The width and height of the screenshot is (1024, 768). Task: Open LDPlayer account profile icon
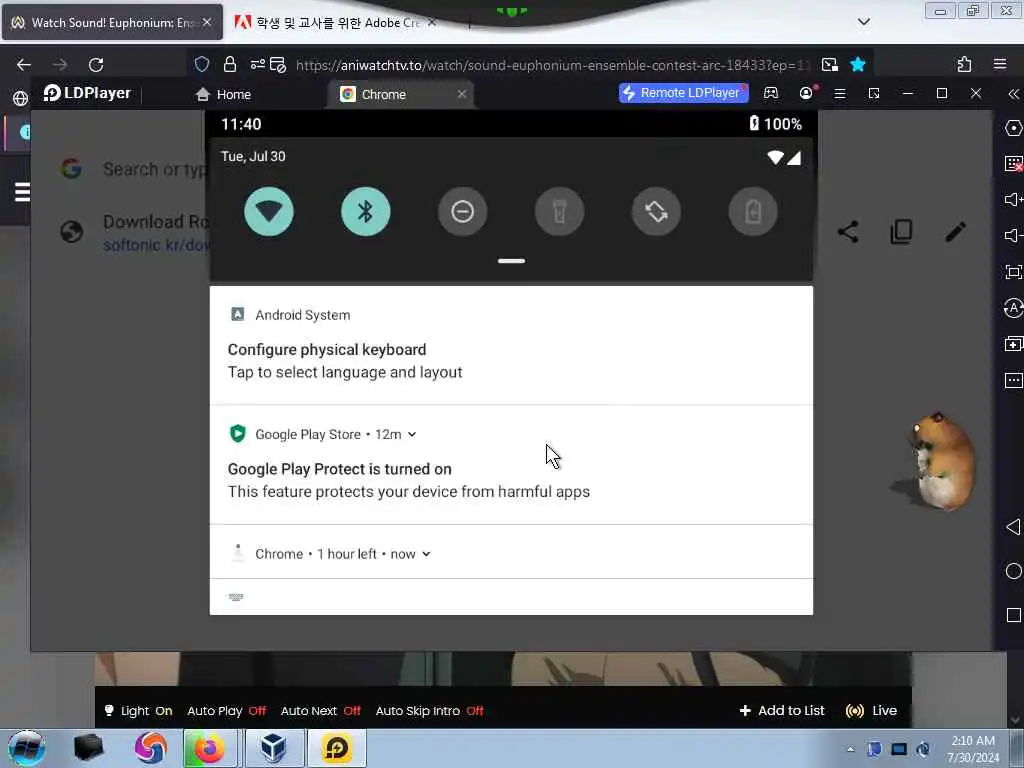point(807,93)
